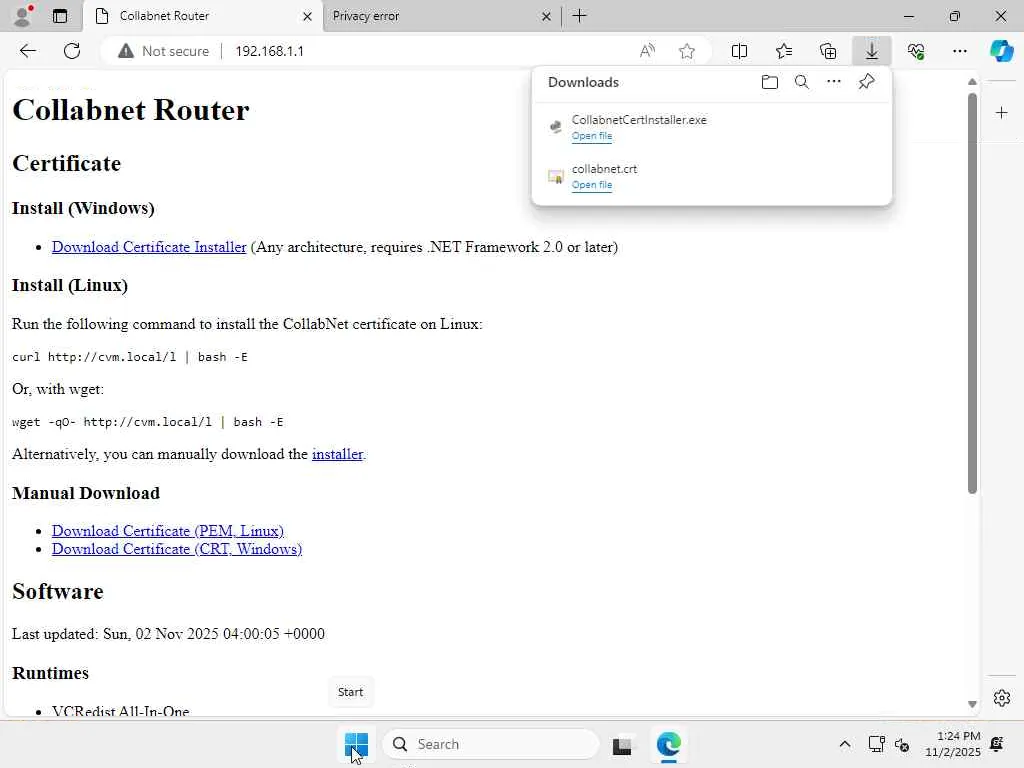Click the Not secure warning icon

(125, 51)
